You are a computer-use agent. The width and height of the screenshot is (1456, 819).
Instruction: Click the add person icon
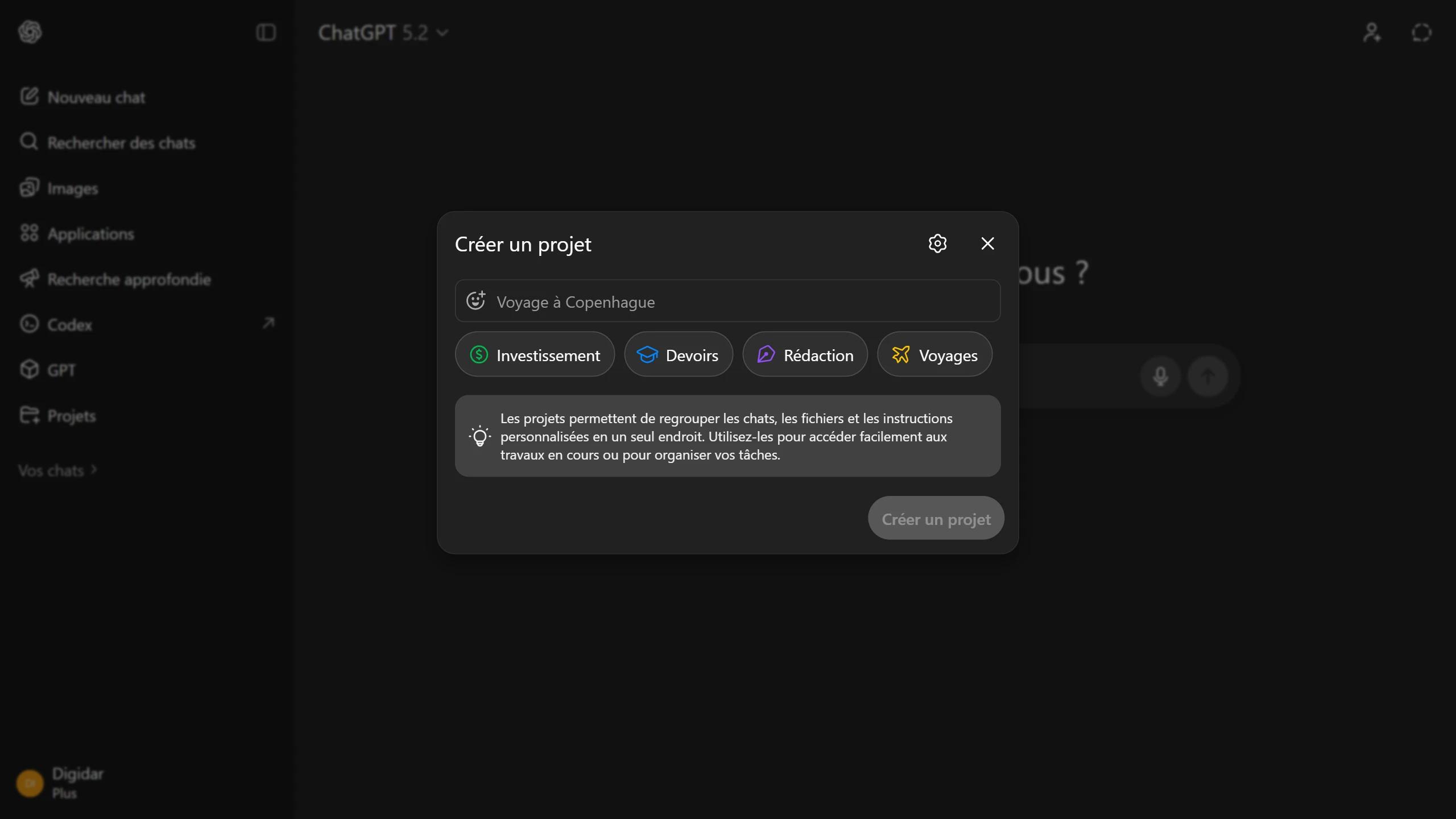click(x=1372, y=32)
